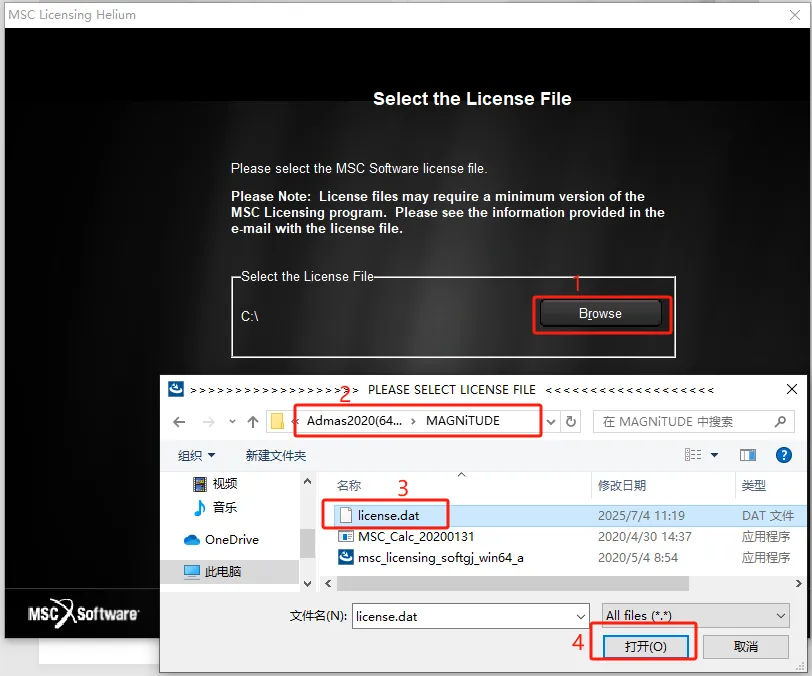Go forward with the right arrow
Image resolution: width=812 pixels, height=676 pixels.
pos(209,422)
